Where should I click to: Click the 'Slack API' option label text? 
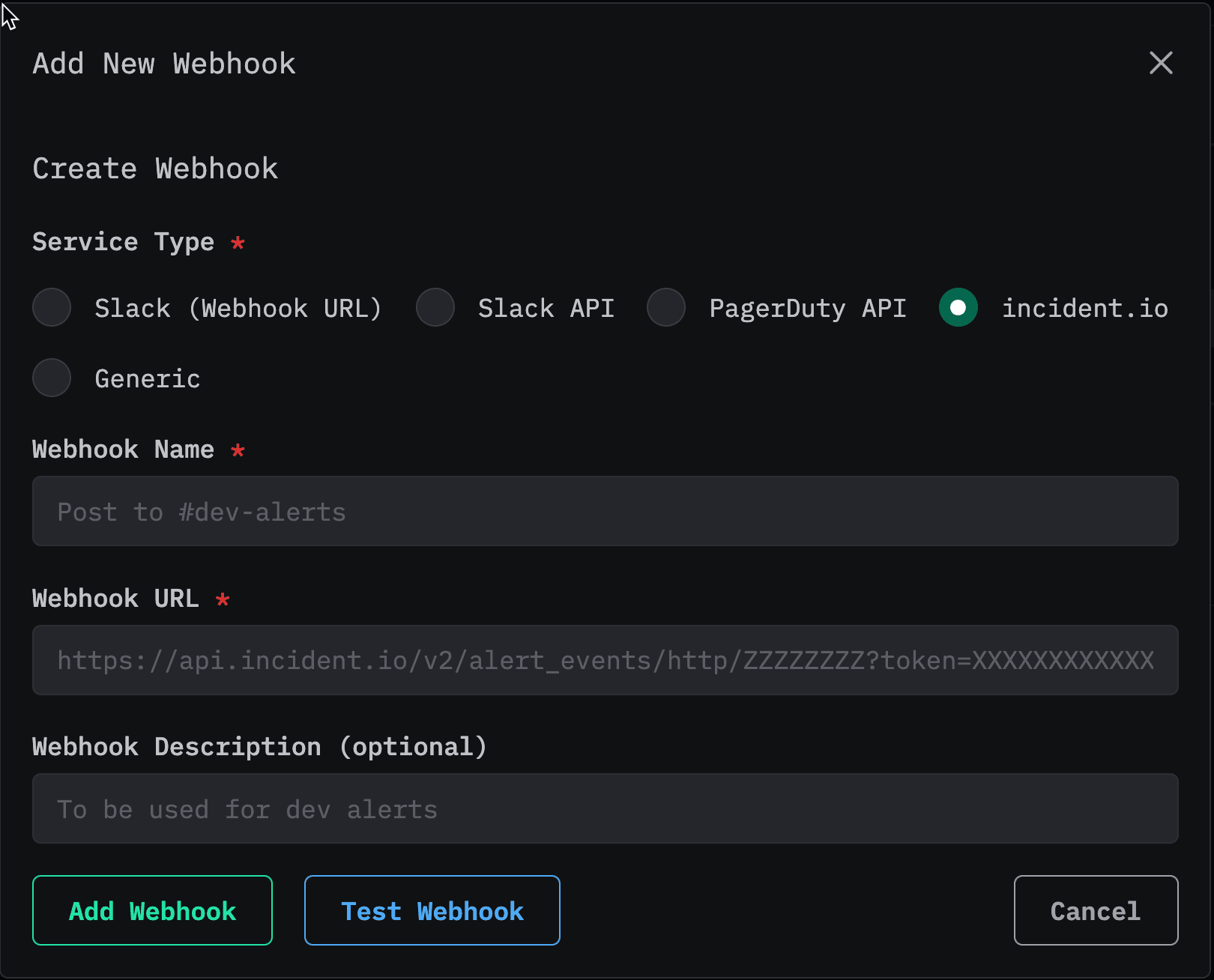[x=546, y=309]
